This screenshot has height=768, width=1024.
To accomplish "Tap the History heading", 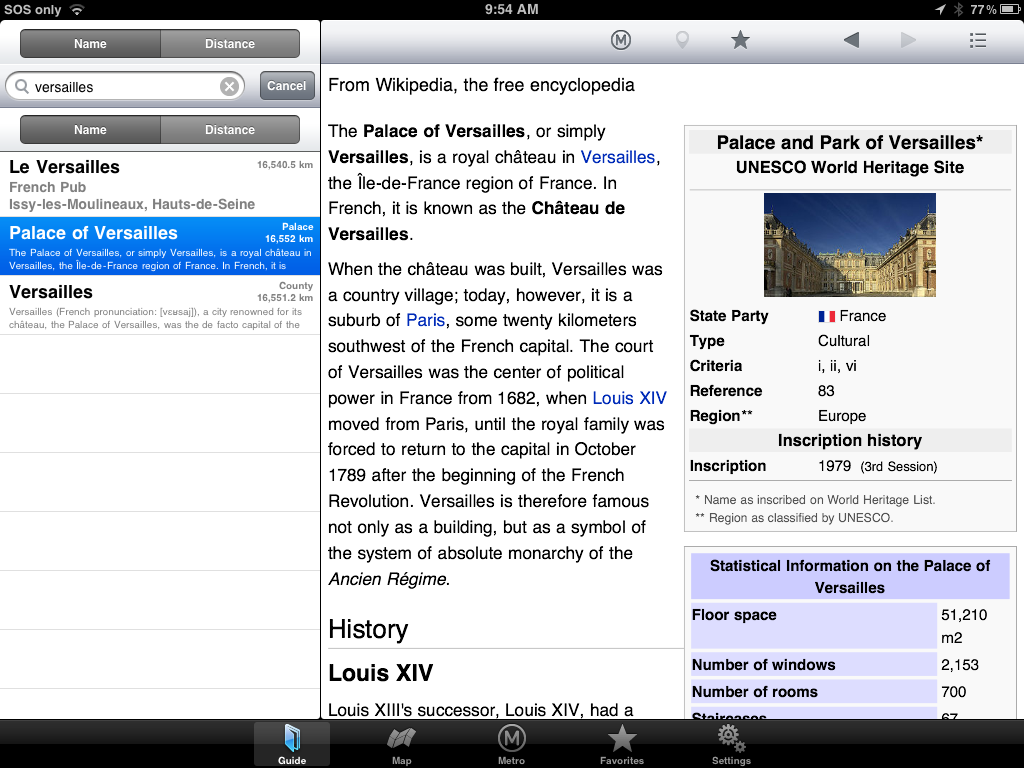I will [x=368, y=629].
